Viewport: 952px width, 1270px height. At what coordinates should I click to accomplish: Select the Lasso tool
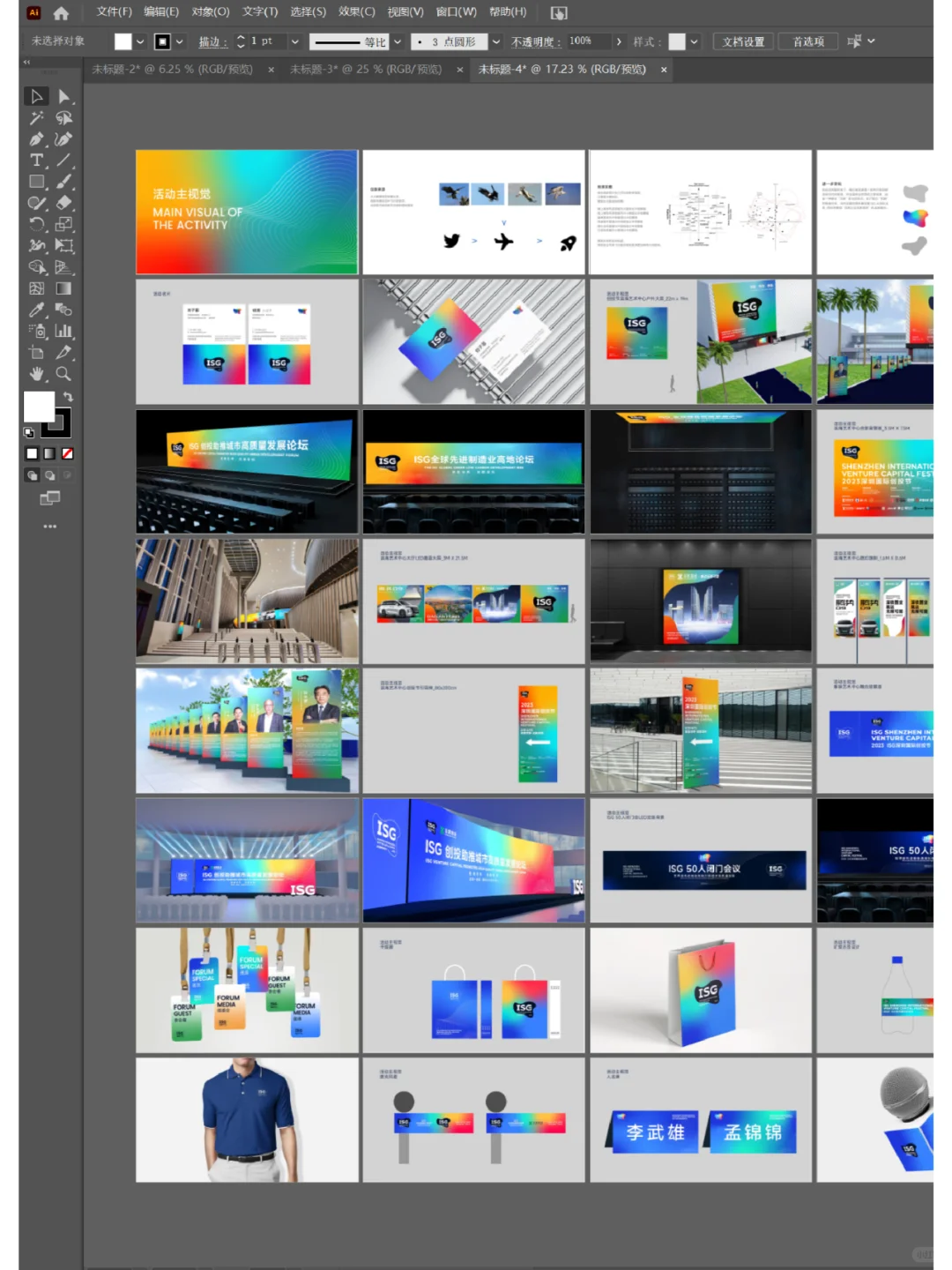[64, 117]
